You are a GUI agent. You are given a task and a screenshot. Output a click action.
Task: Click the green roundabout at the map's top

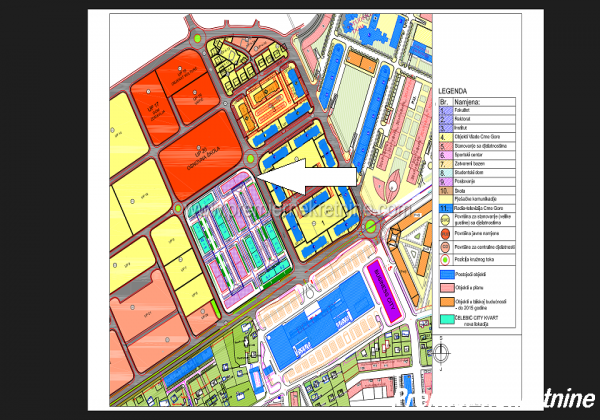click(x=200, y=40)
